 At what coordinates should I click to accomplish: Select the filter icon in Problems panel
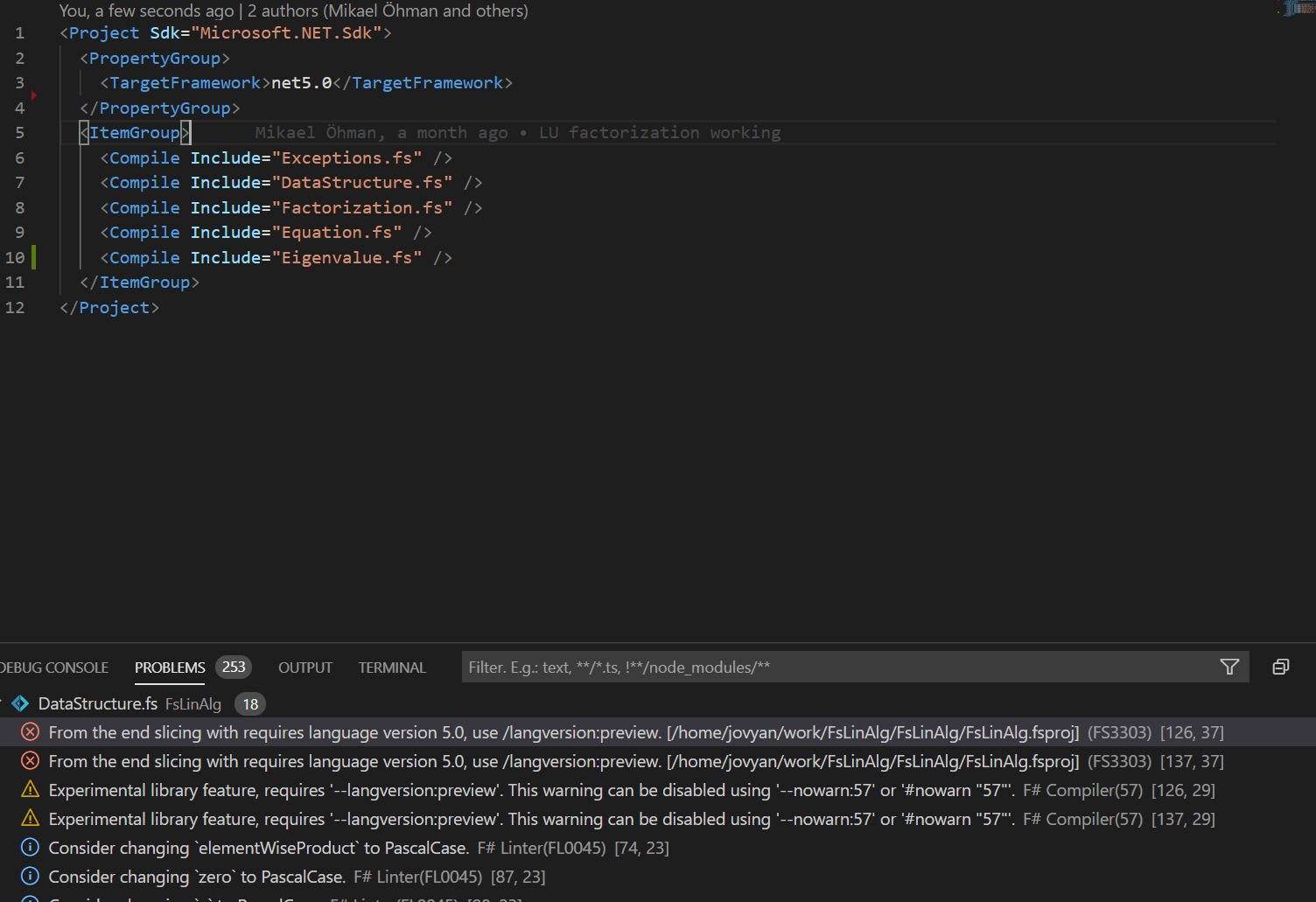[1229, 667]
